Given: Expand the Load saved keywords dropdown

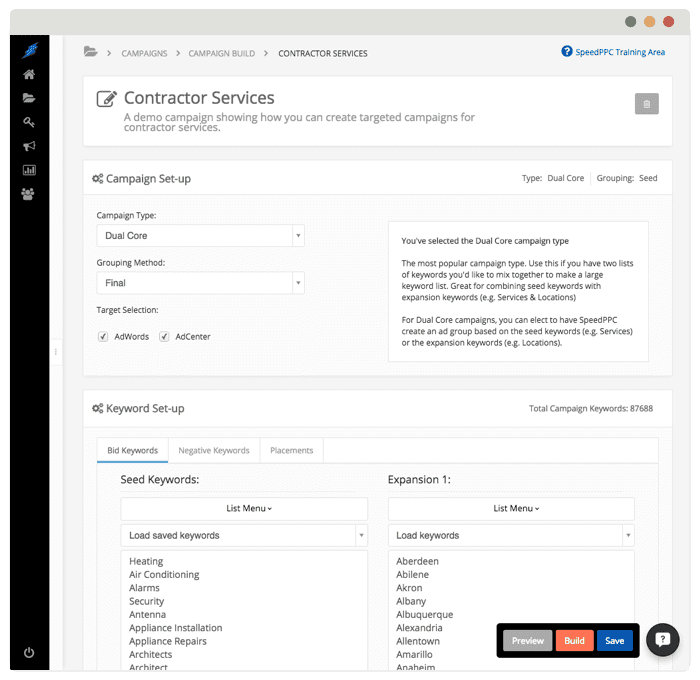Looking at the screenshot, I should click(244, 536).
